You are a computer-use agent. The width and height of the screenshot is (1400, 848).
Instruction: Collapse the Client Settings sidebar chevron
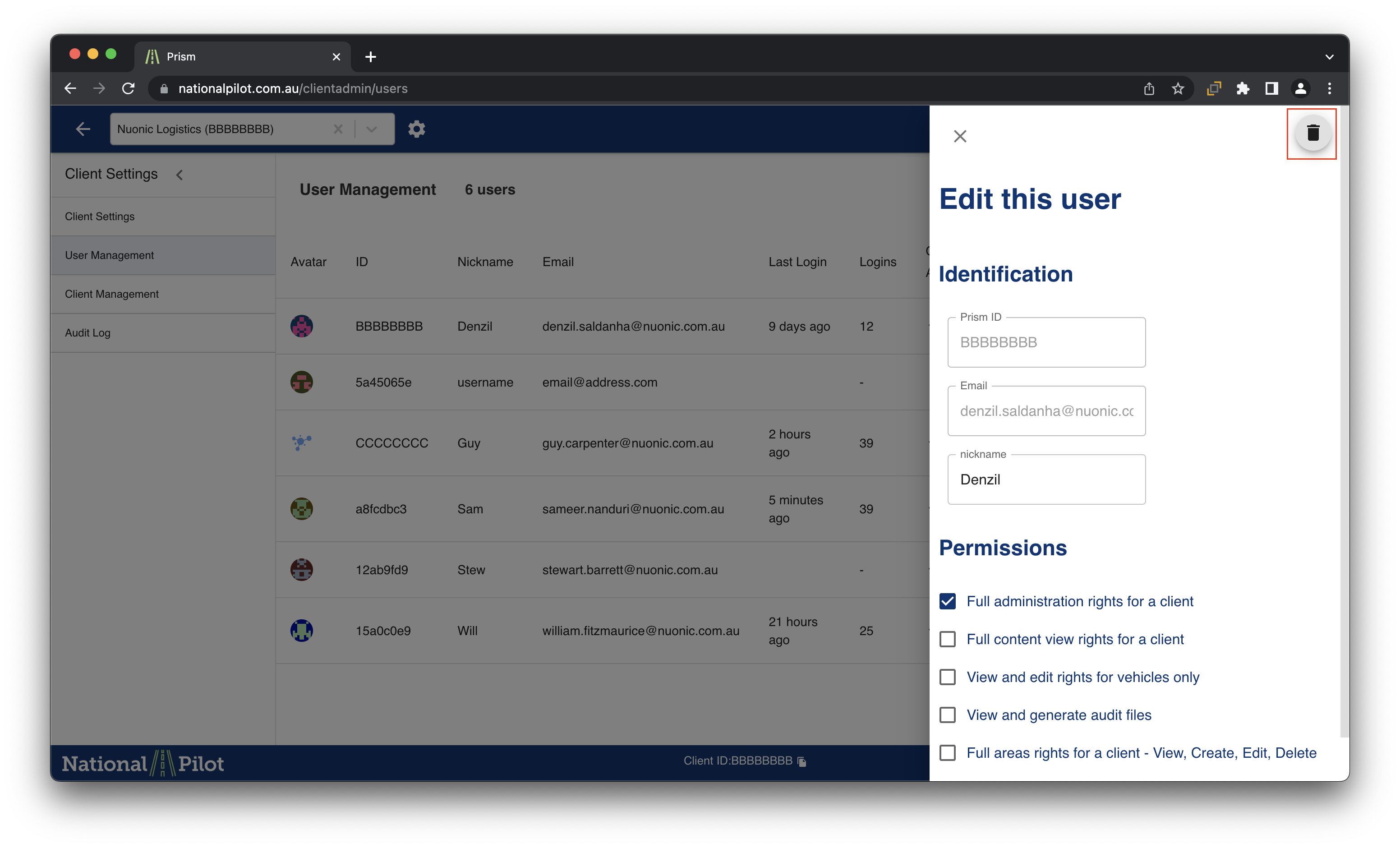point(180,175)
